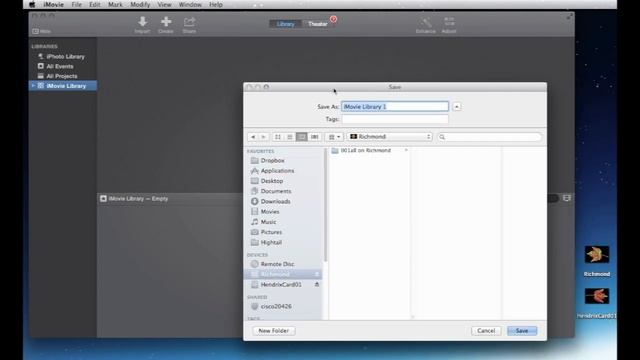Open the Apple menu
Screen dimensions: 640x360
click(32, 4)
